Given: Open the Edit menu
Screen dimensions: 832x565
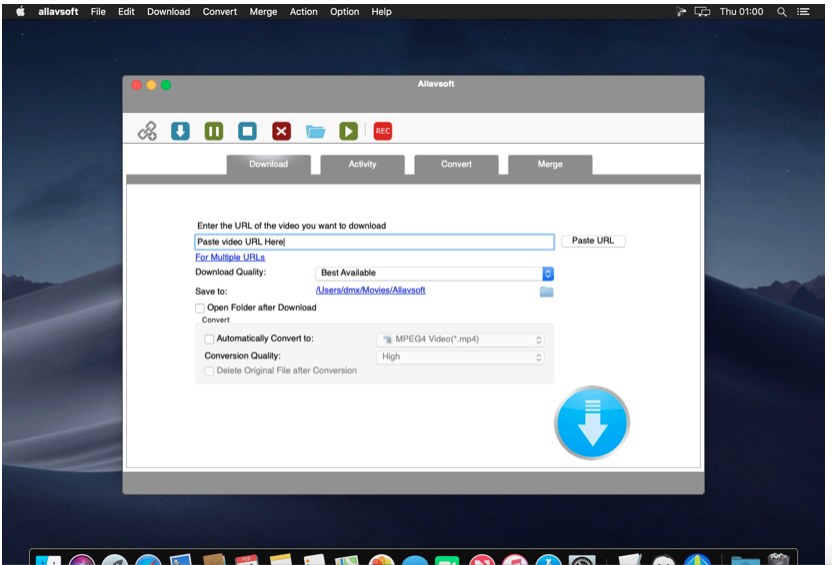Looking at the screenshot, I should point(126,12).
